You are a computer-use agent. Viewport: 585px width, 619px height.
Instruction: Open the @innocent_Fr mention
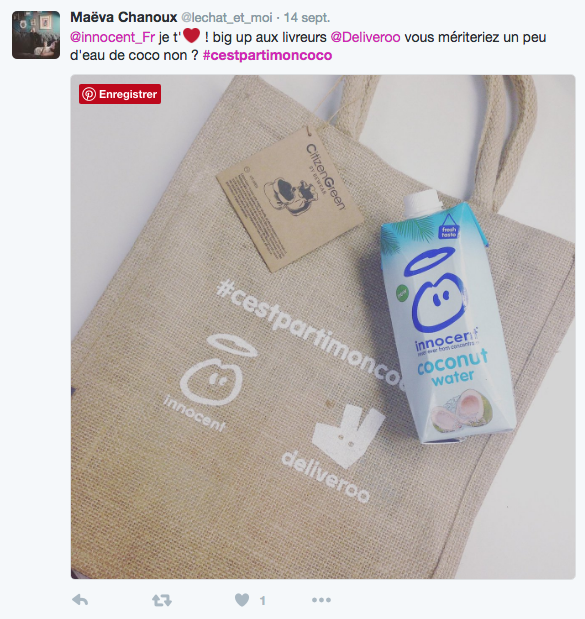(112, 38)
